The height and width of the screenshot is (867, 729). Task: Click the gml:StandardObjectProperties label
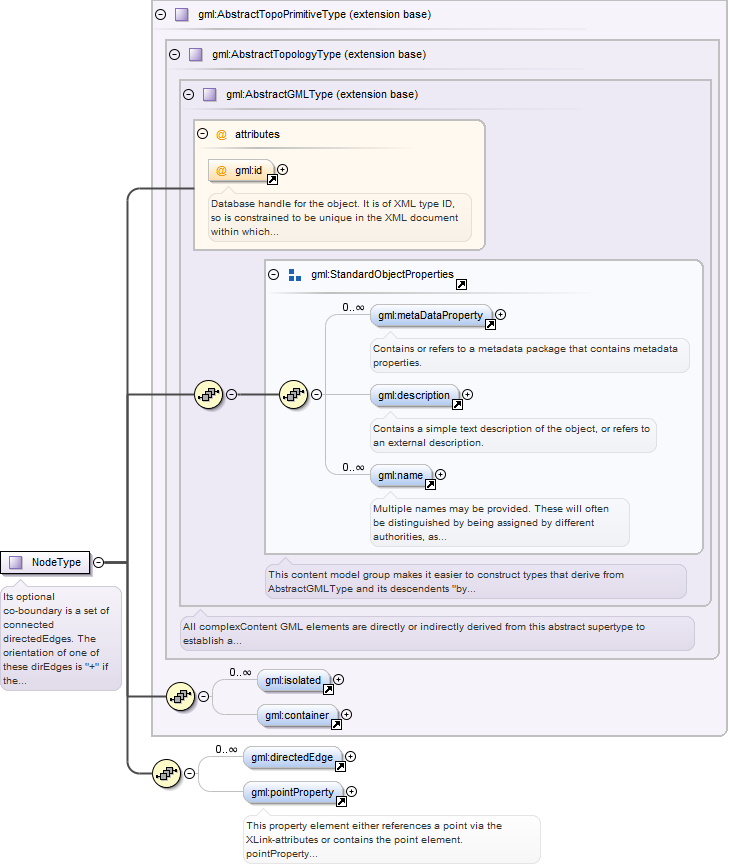click(x=382, y=274)
